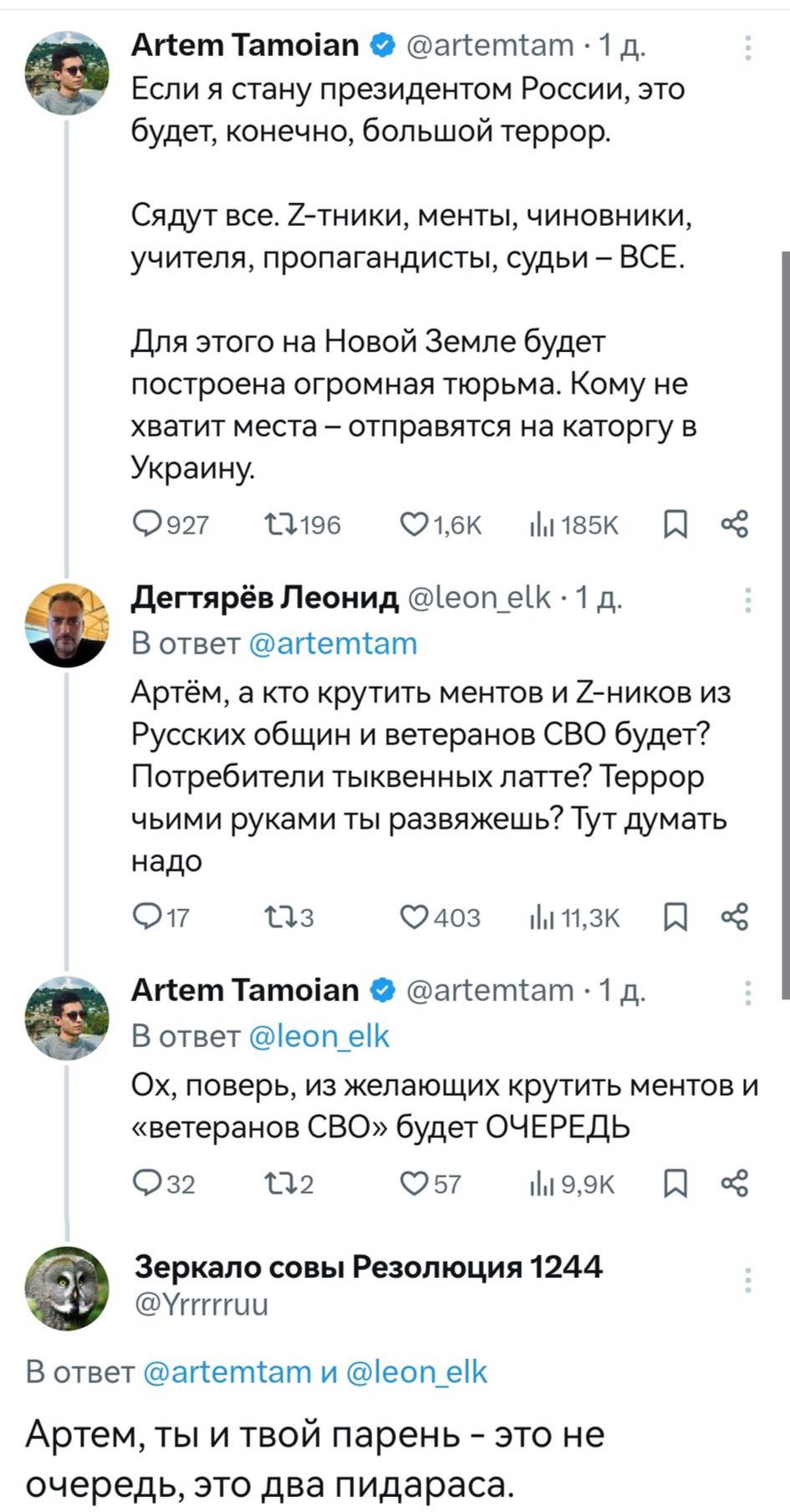790x1512 pixels.
Task: Share the first Artem Tamoian tweet
Action: pos(734,524)
